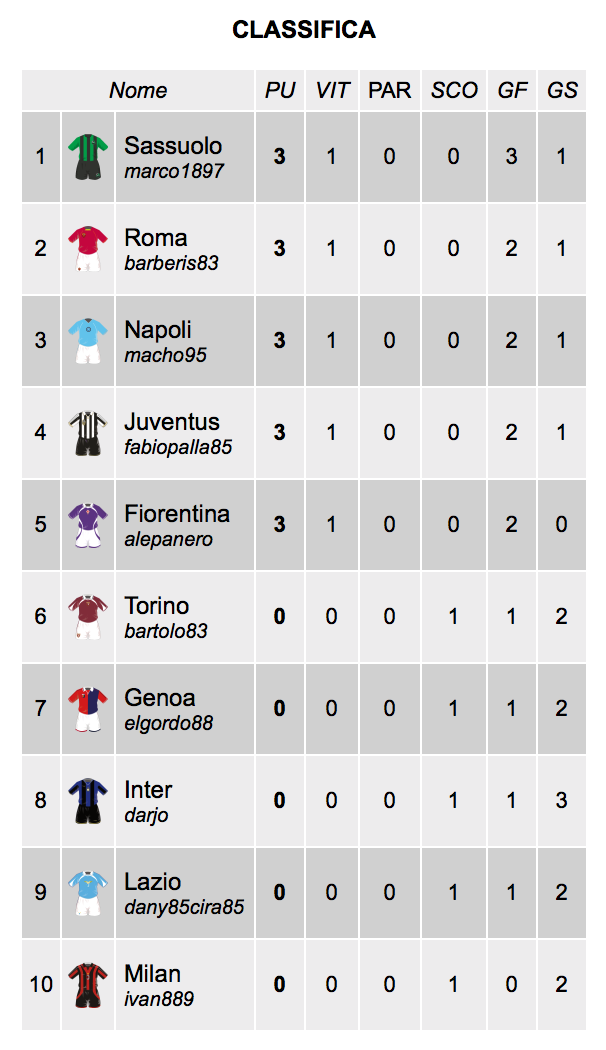
Task: Click the Roma red jersey icon
Action: [x=88, y=248]
